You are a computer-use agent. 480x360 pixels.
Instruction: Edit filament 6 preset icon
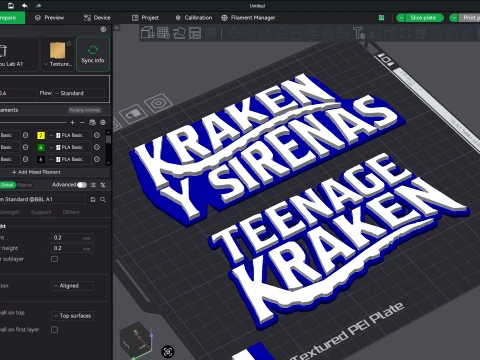coord(97,159)
